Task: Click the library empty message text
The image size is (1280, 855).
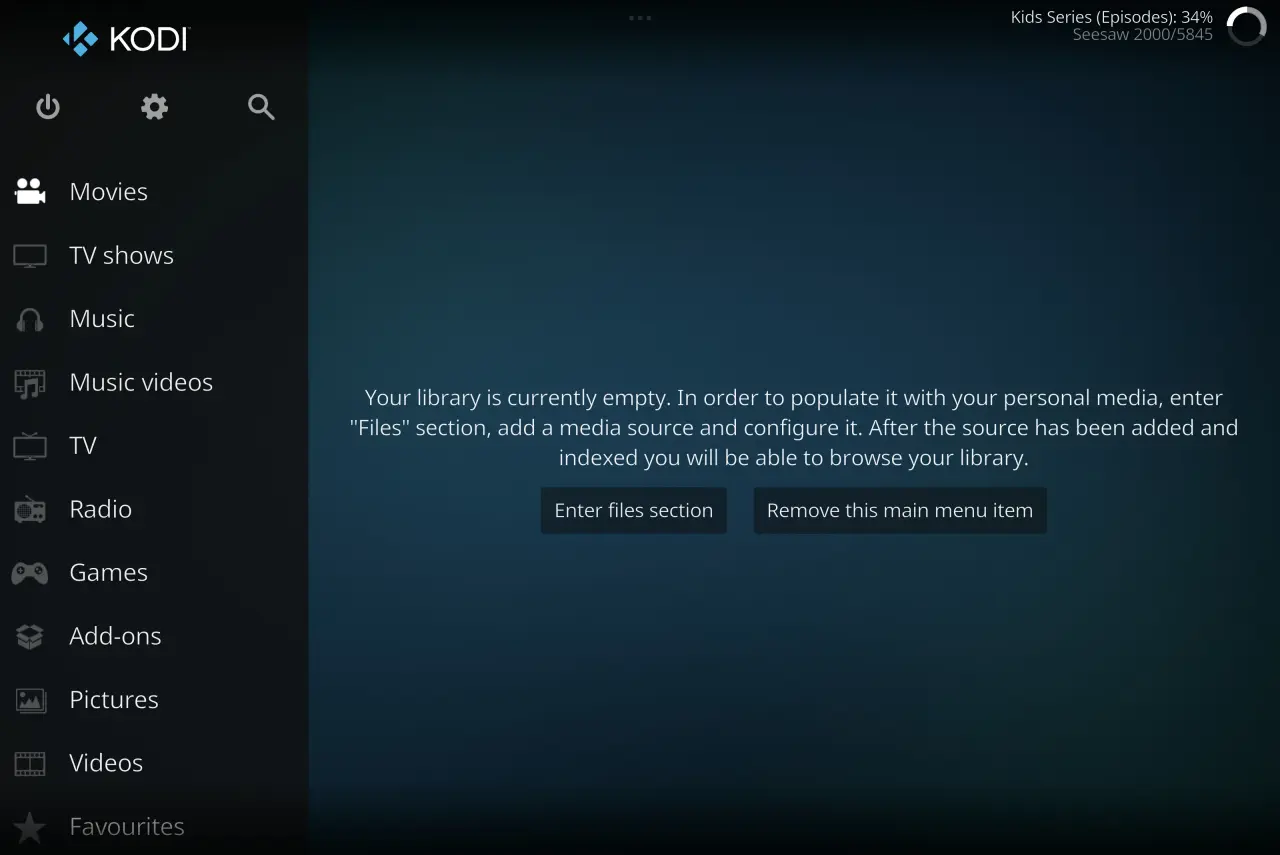Action: tap(794, 428)
